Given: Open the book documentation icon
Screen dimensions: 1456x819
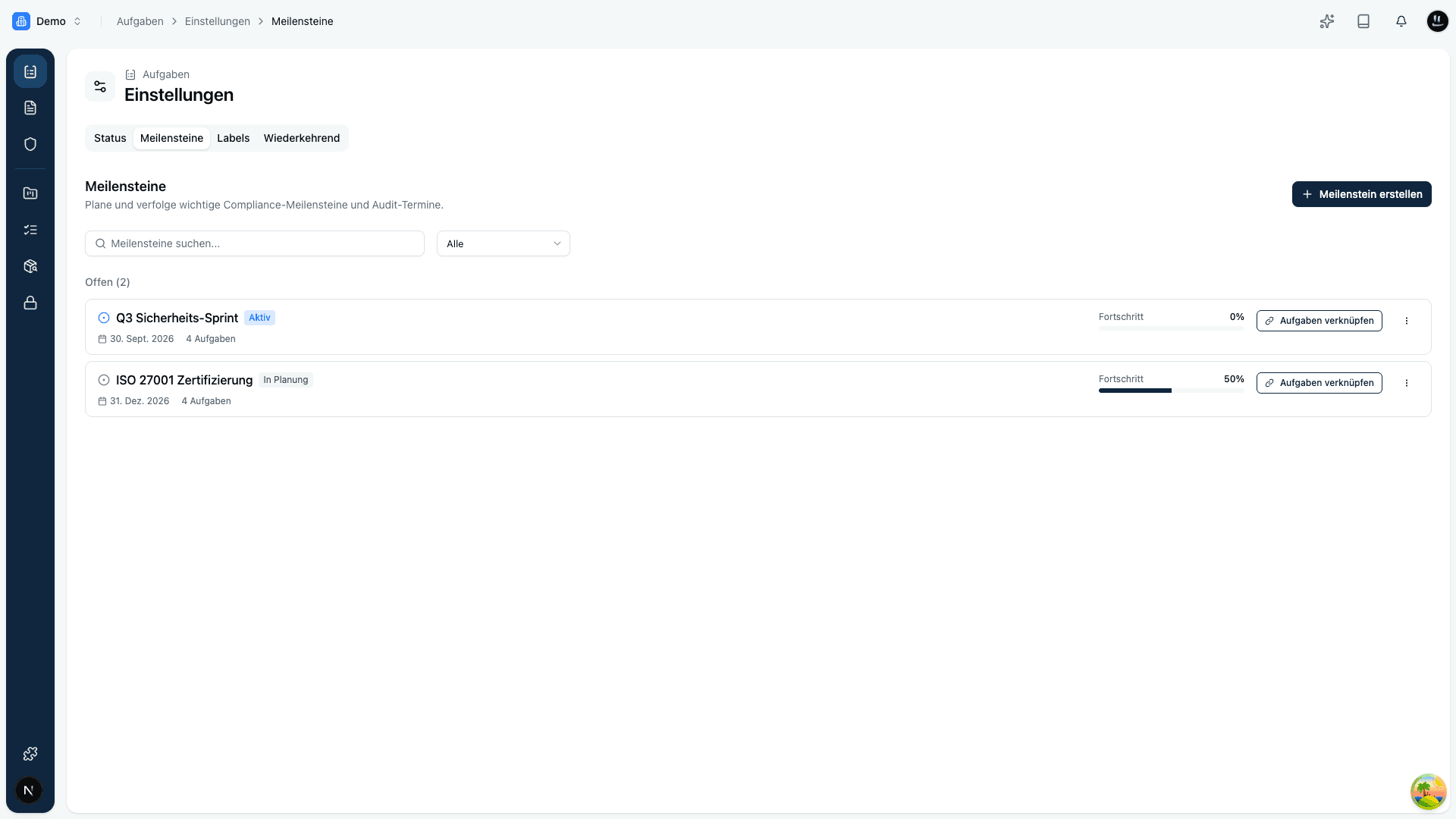Looking at the screenshot, I should 1363,21.
